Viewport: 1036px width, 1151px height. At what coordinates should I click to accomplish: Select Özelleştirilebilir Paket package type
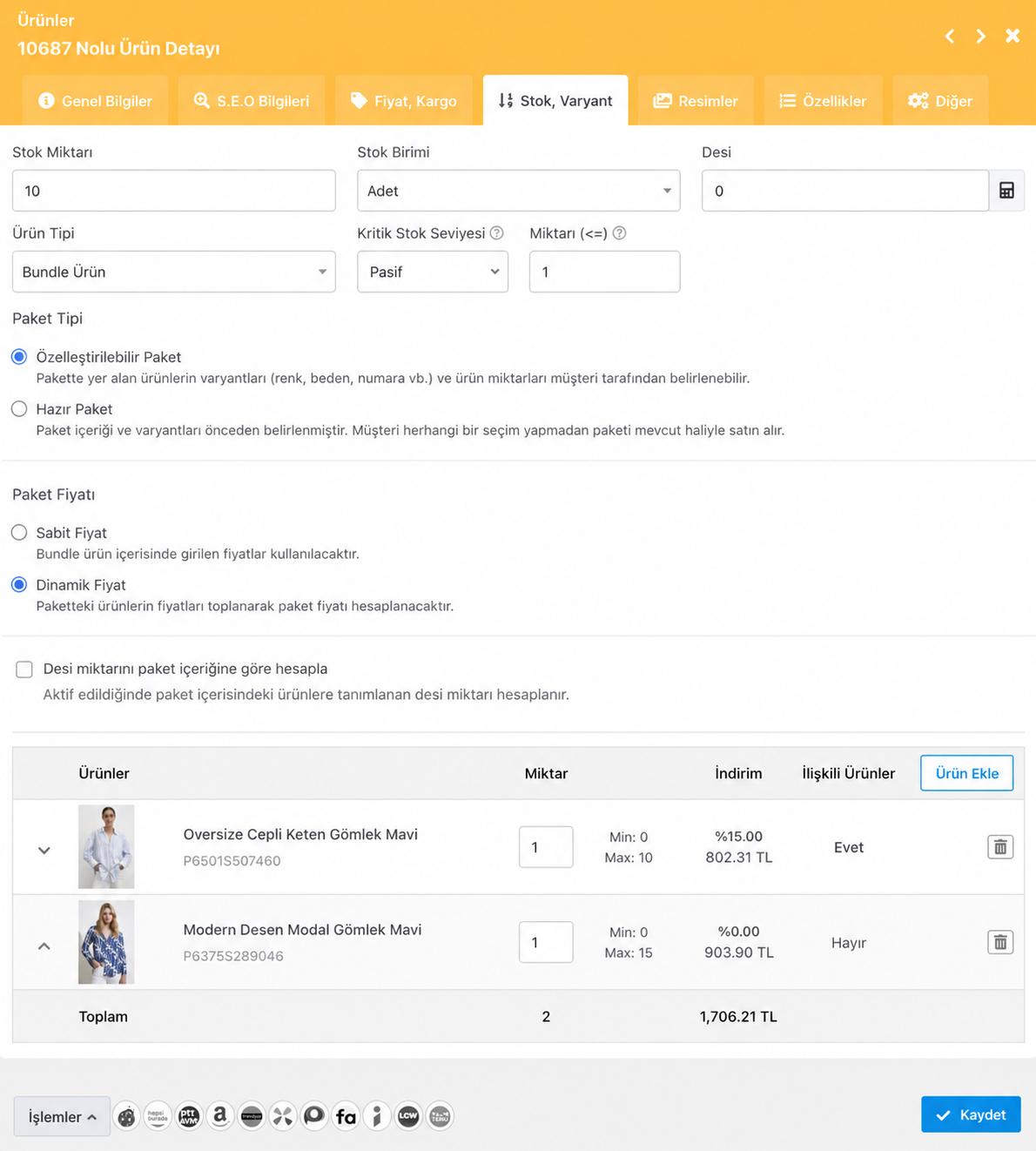coord(19,357)
